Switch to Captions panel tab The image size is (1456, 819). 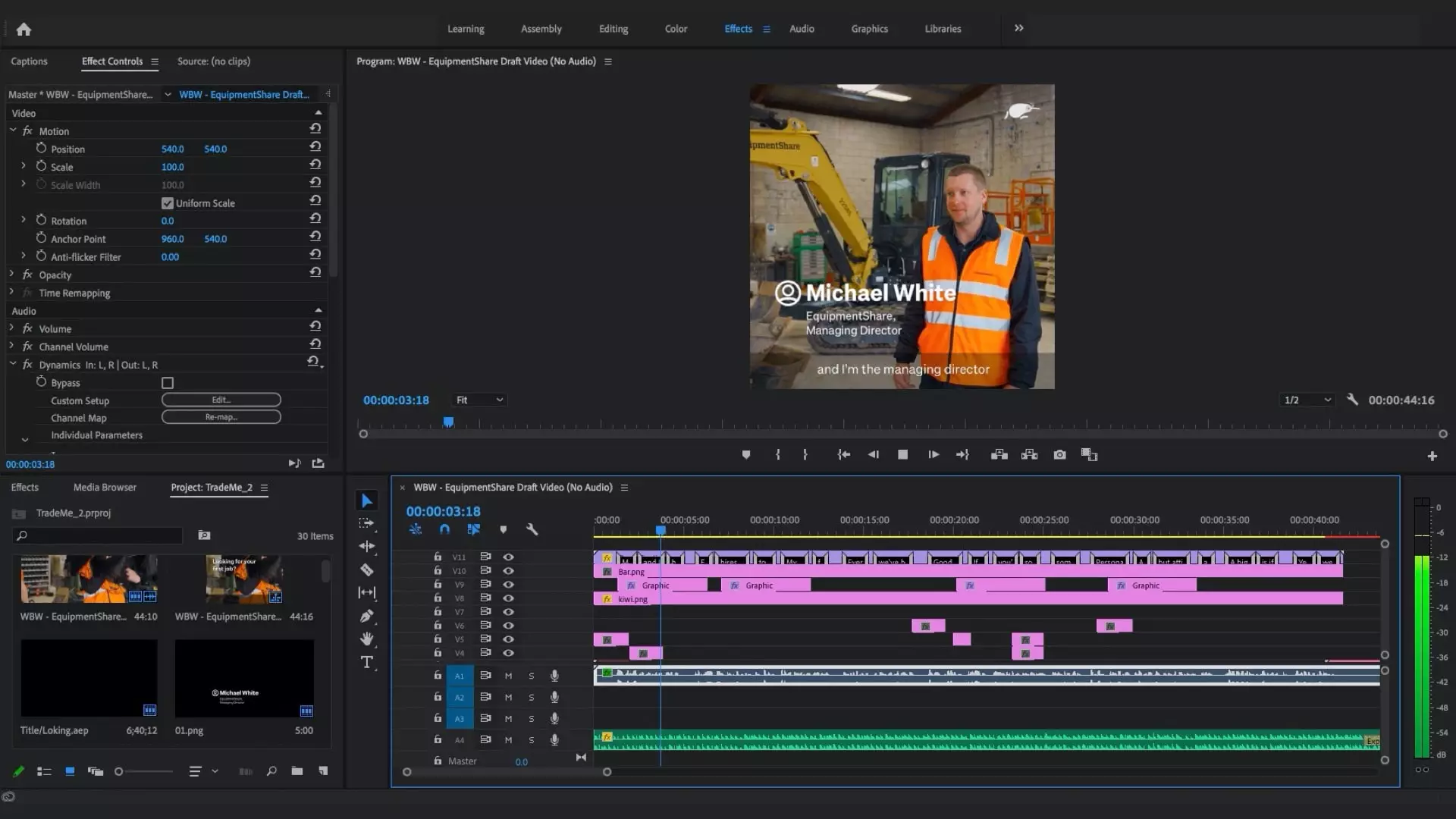tap(29, 61)
